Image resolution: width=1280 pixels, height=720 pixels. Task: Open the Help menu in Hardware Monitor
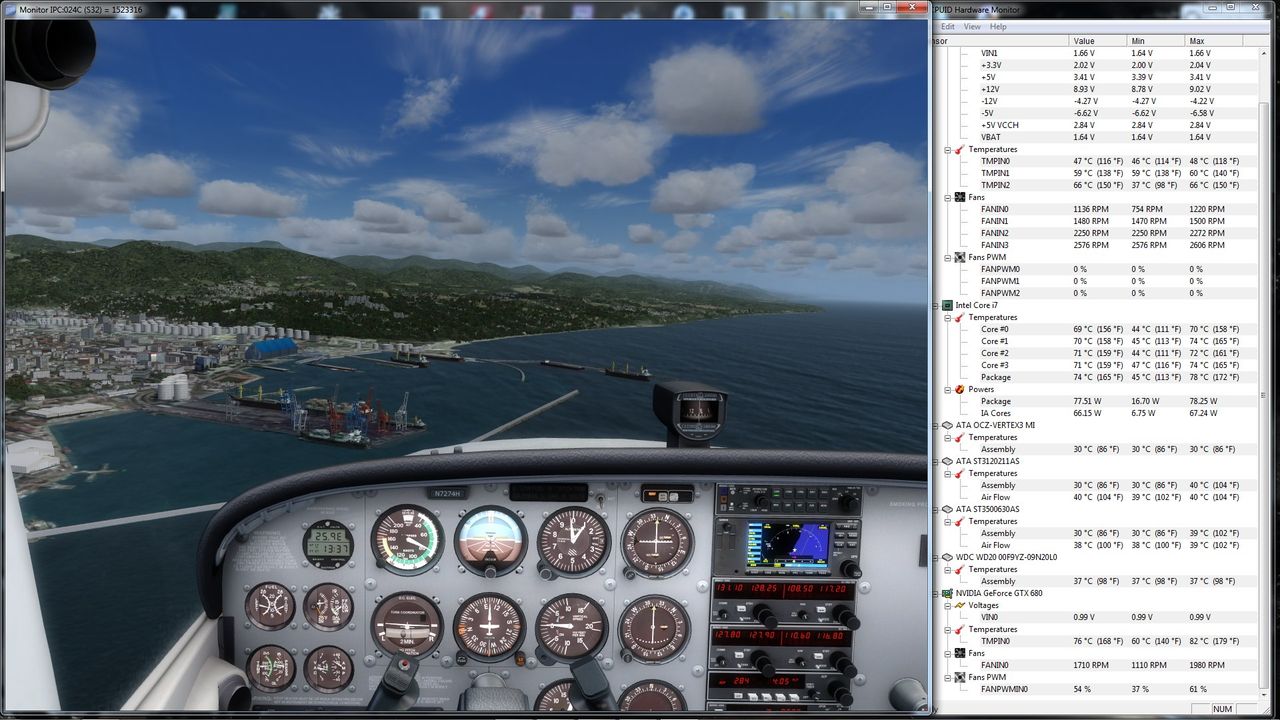click(998, 27)
